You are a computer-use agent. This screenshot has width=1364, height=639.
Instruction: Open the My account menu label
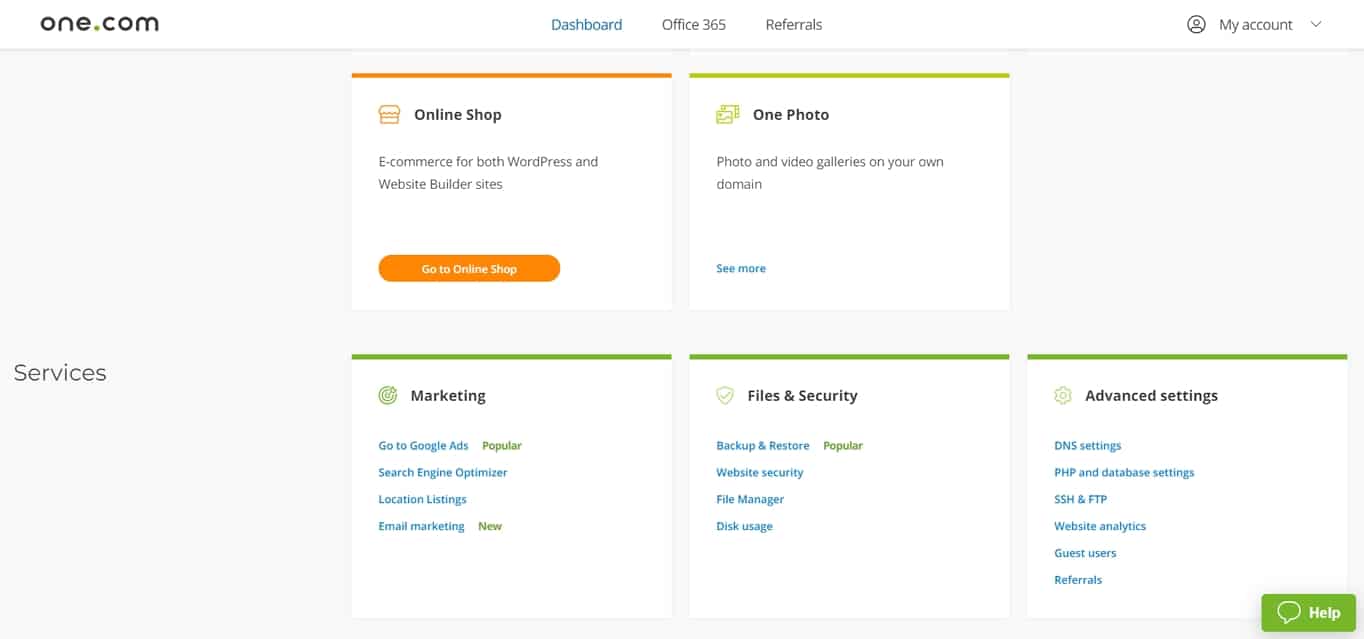(x=1256, y=25)
